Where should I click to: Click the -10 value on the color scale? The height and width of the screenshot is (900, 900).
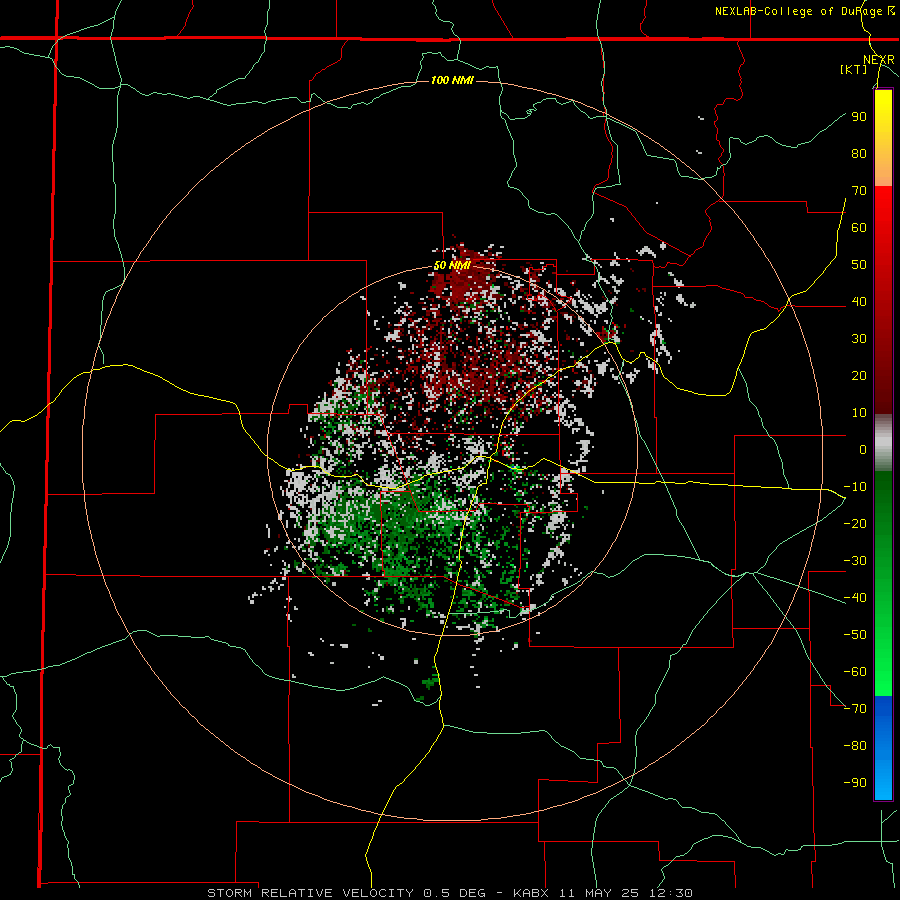[855, 487]
